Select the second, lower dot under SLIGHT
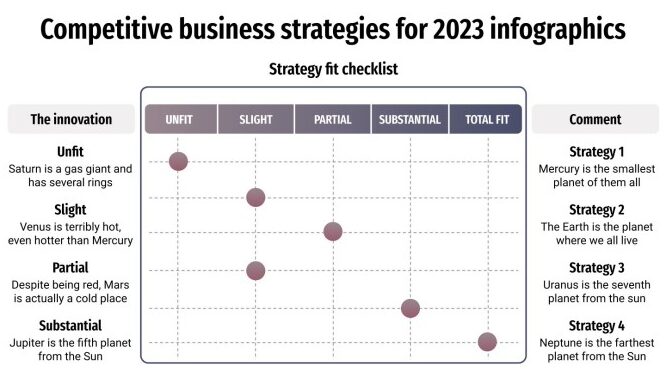Viewport: 666px width, 374px height. [x=256, y=271]
